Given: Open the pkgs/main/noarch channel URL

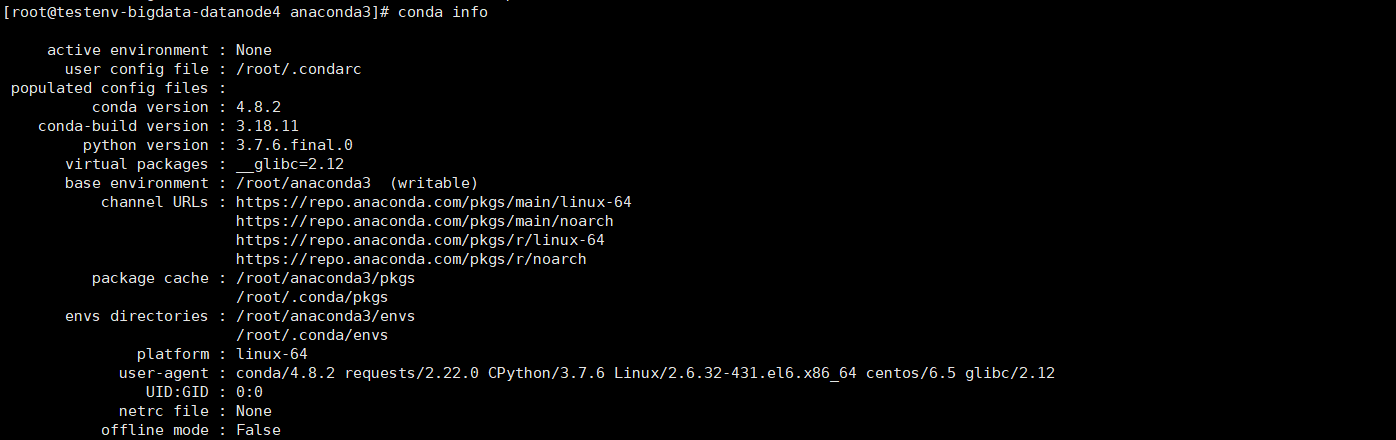Looking at the screenshot, I should [424, 221].
